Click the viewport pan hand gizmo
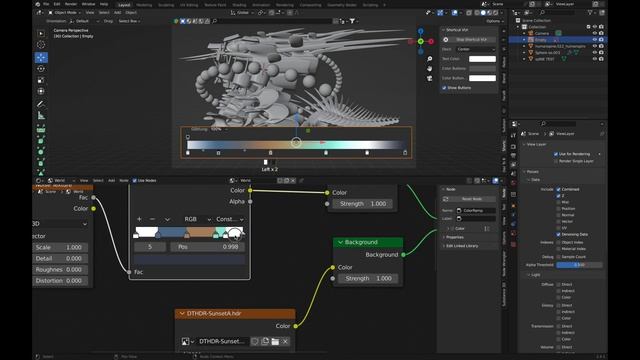Viewport: 640px width, 360px height. point(429,69)
